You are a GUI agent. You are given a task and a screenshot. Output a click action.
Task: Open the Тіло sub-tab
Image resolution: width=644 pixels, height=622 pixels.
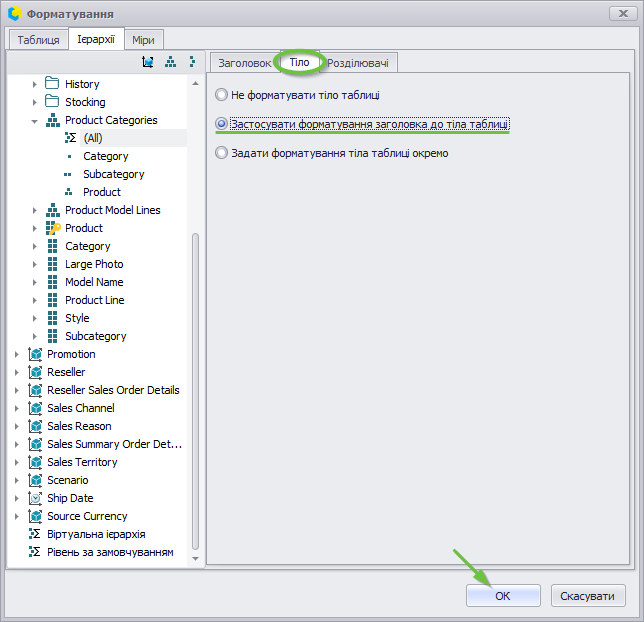(299, 62)
